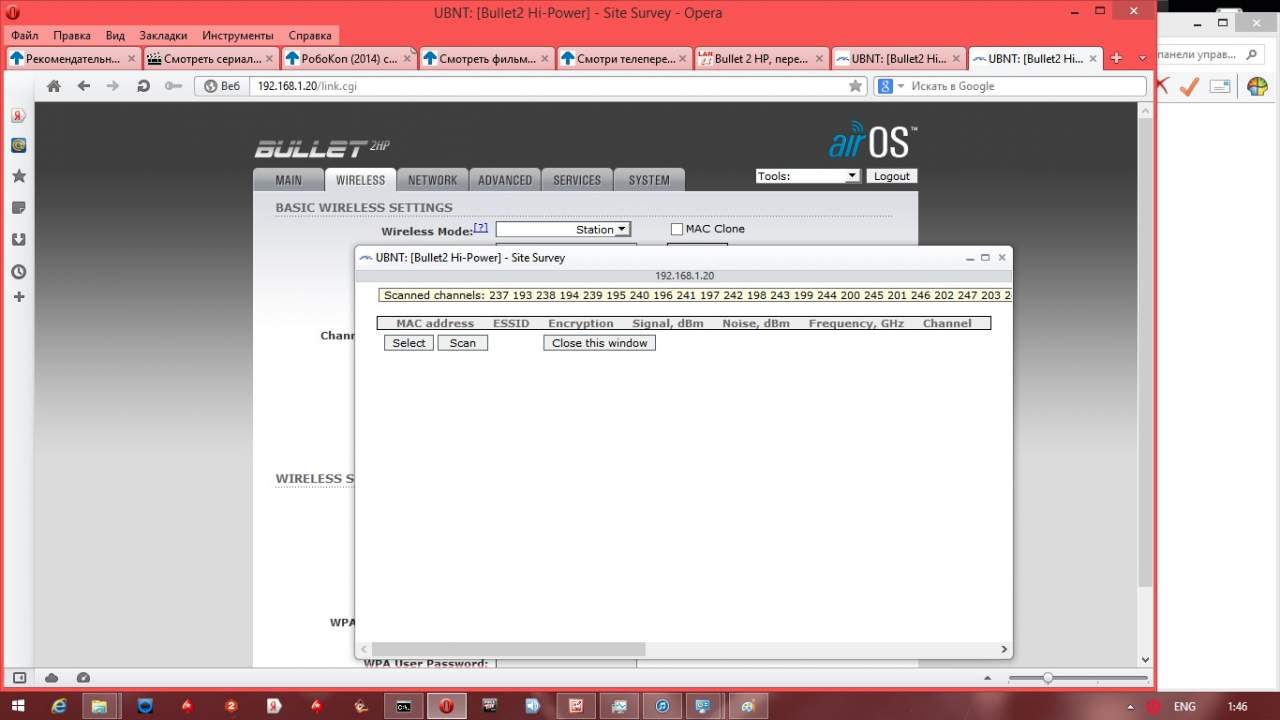Add a new sidebar panel
Viewport: 1280px width, 720px height.
click(x=18, y=297)
